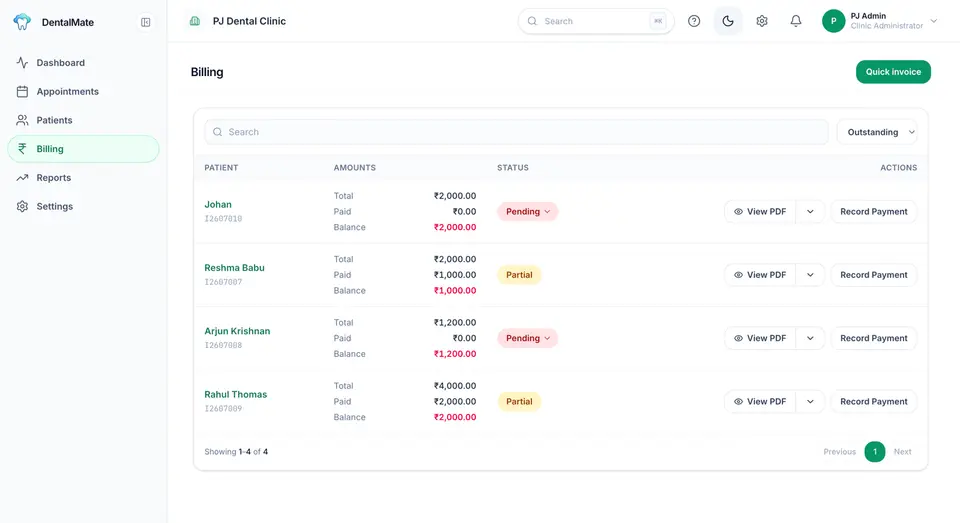960x523 pixels.
Task: Click the green P avatar
Action: coord(833,21)
